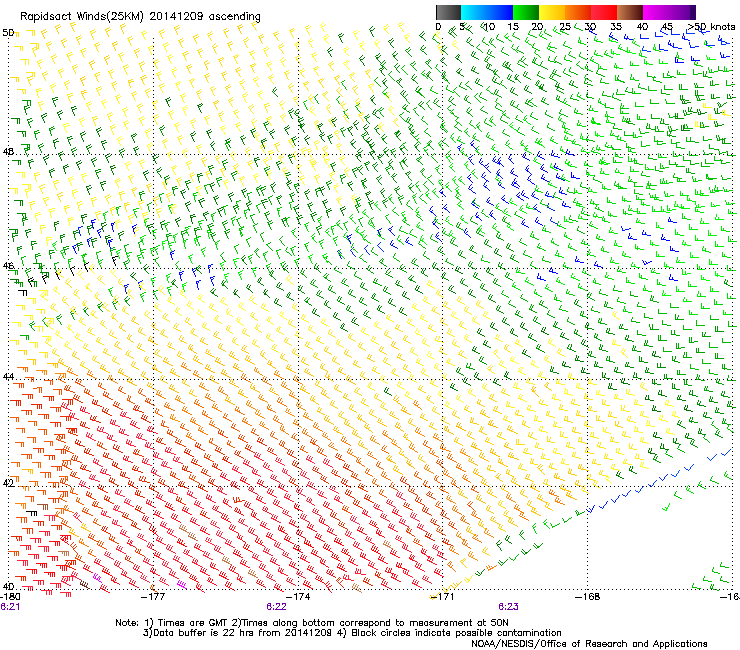Select the gray 0-5 knots legend segment
740x650 pixels.
[x=448, y=12]
